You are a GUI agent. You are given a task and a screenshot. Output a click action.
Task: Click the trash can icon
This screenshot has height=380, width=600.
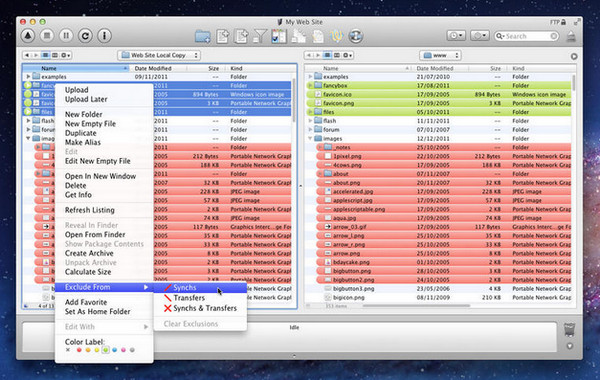(x=569, y=329)
